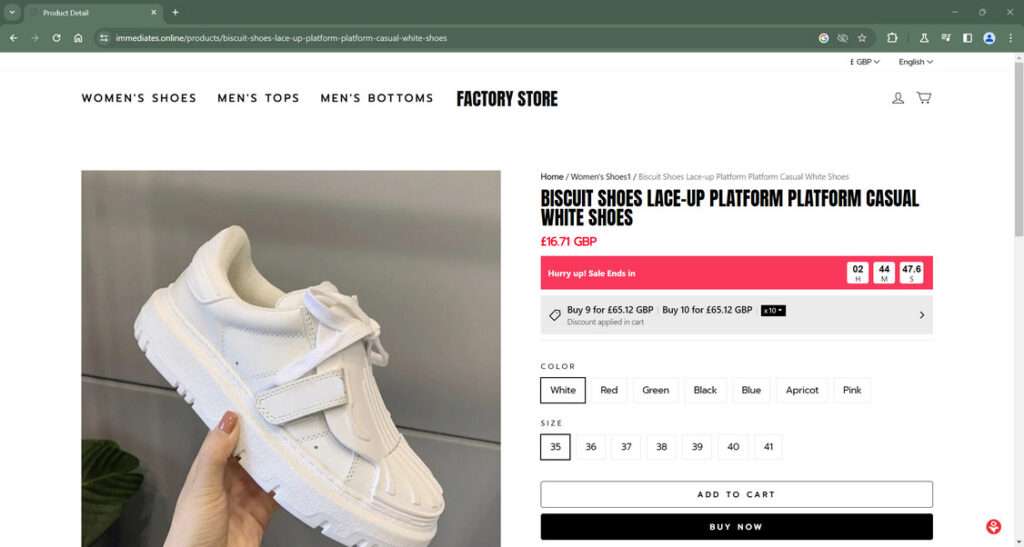Bookmark this page with the star icon
1024x547 pixels.
[x=862, y=38]
